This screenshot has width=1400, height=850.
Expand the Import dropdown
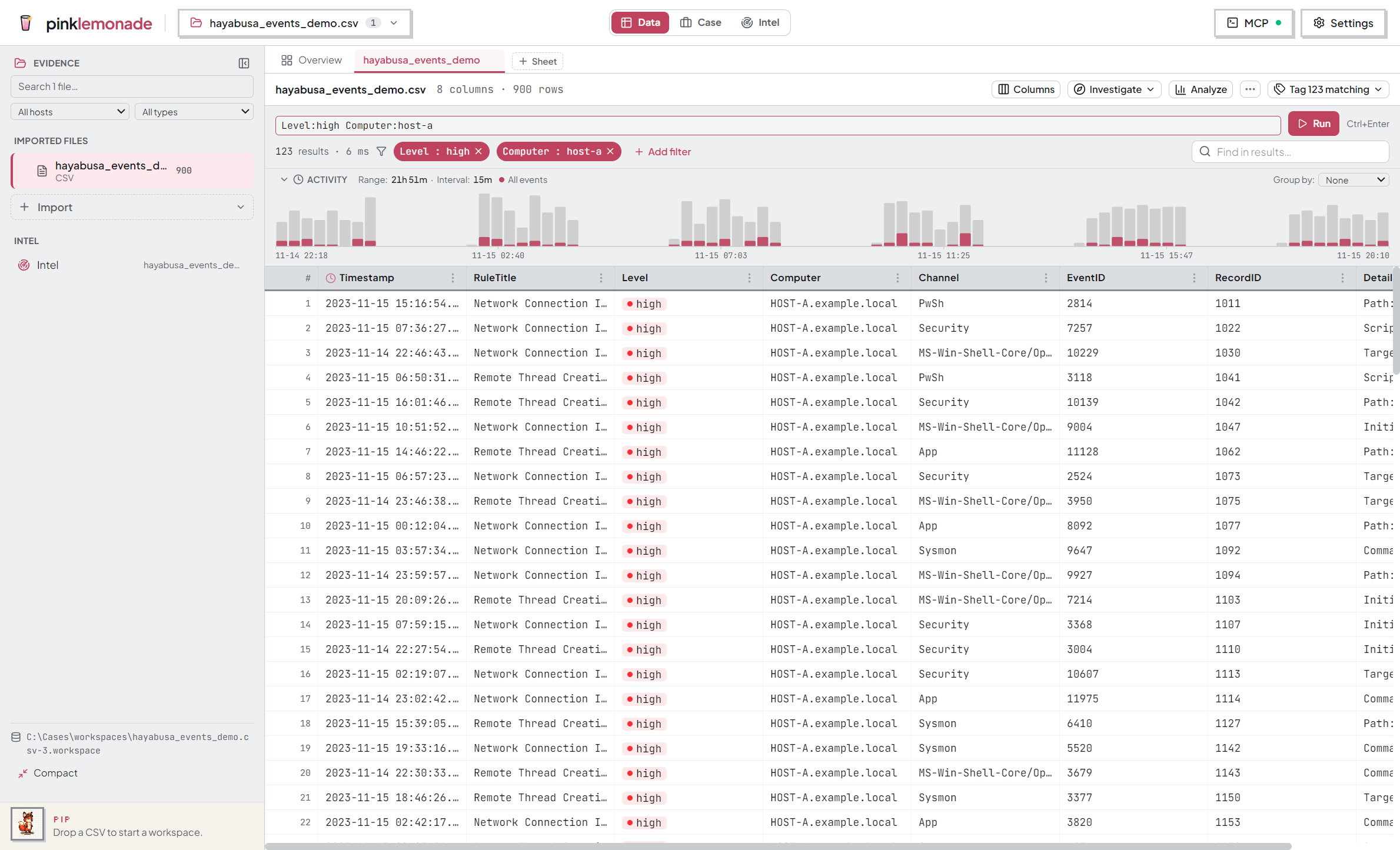click(x=132, y=207)
